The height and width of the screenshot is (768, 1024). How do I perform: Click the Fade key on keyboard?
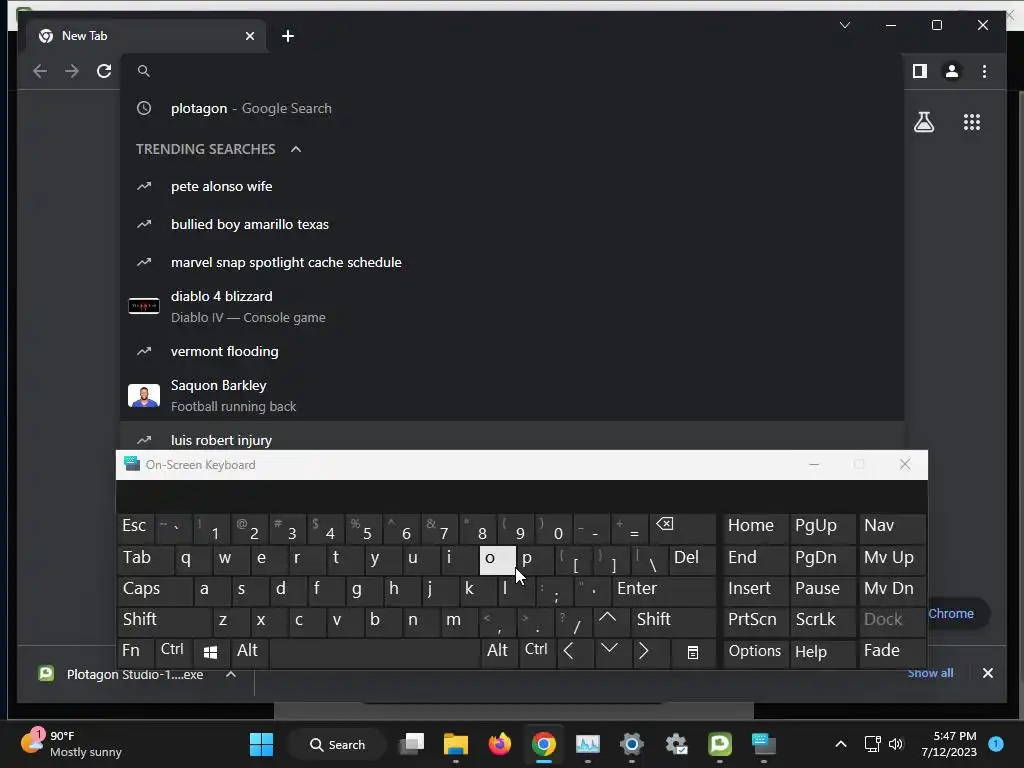pyautogui.click(x=891, y=652)
